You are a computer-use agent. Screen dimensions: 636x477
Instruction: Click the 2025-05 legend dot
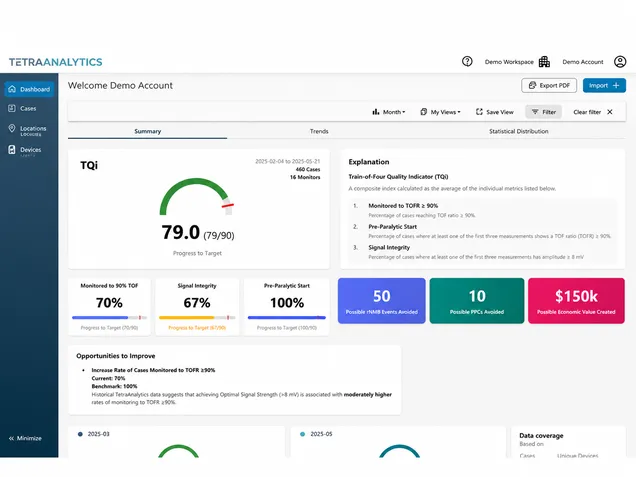pyautogui.click(x=302, y=434)
